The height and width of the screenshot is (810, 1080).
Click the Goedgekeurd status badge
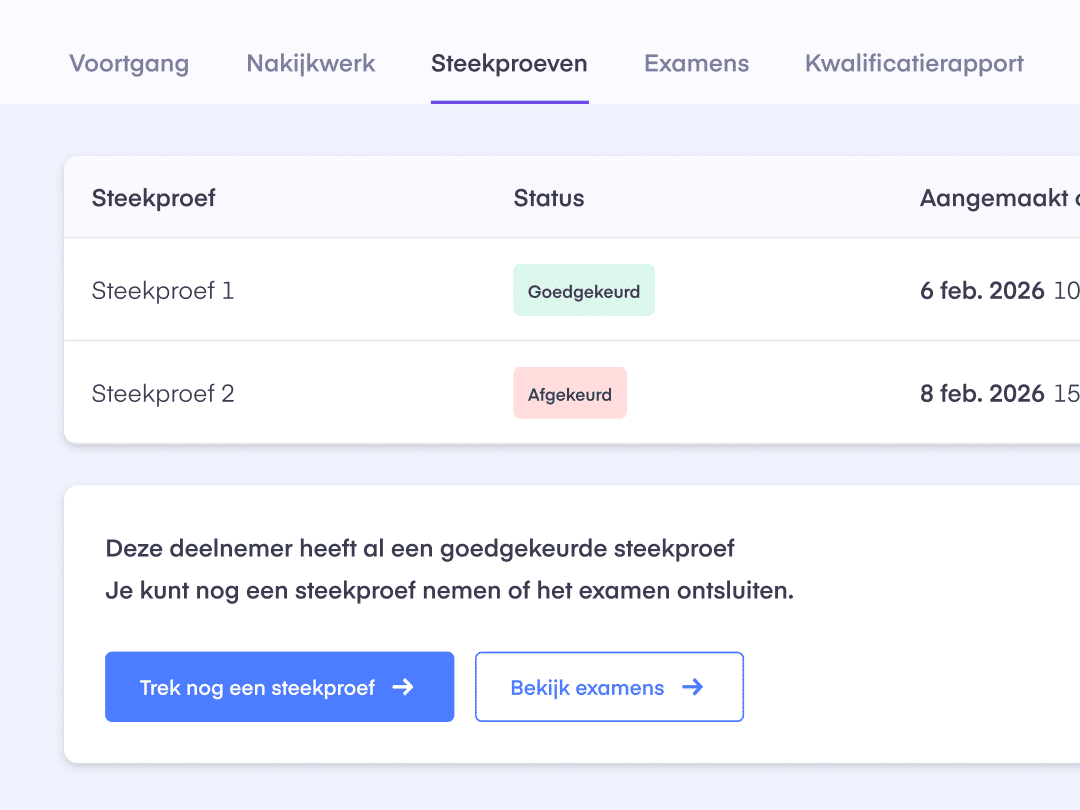click(583, 291)
